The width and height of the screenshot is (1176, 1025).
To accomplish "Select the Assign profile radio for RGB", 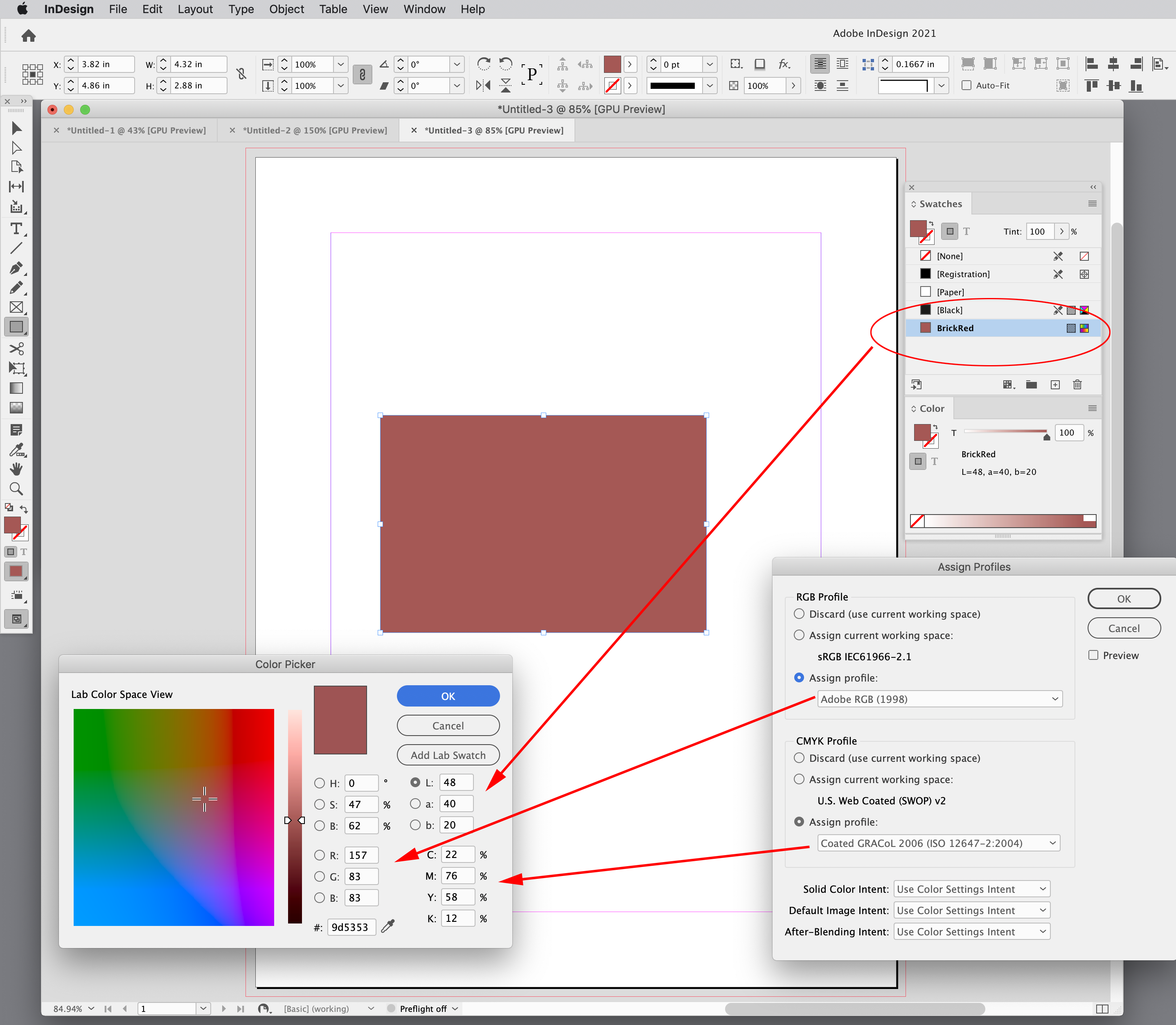I will [799, 678].
